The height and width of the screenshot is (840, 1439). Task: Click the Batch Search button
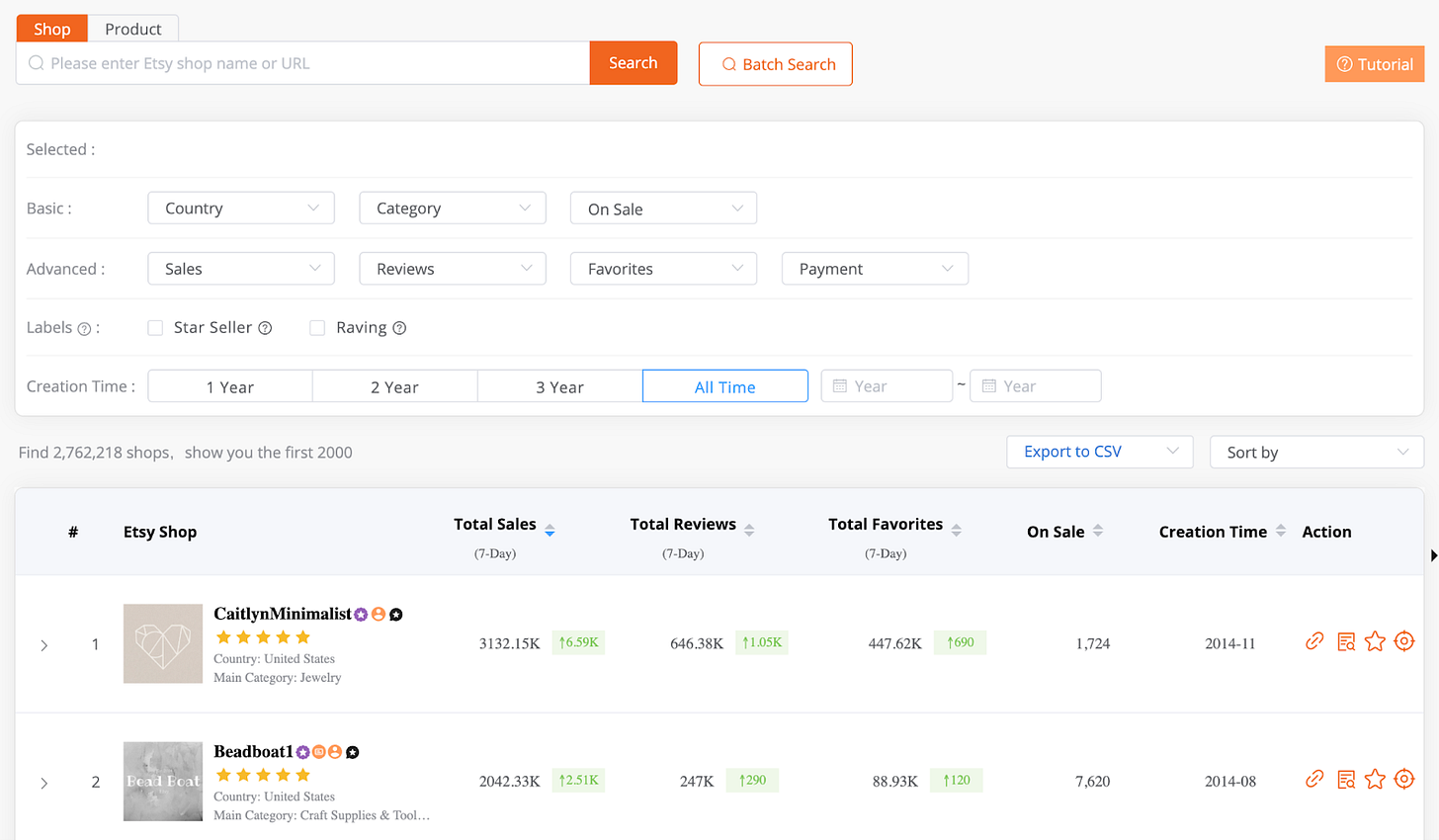click(776, 64)
